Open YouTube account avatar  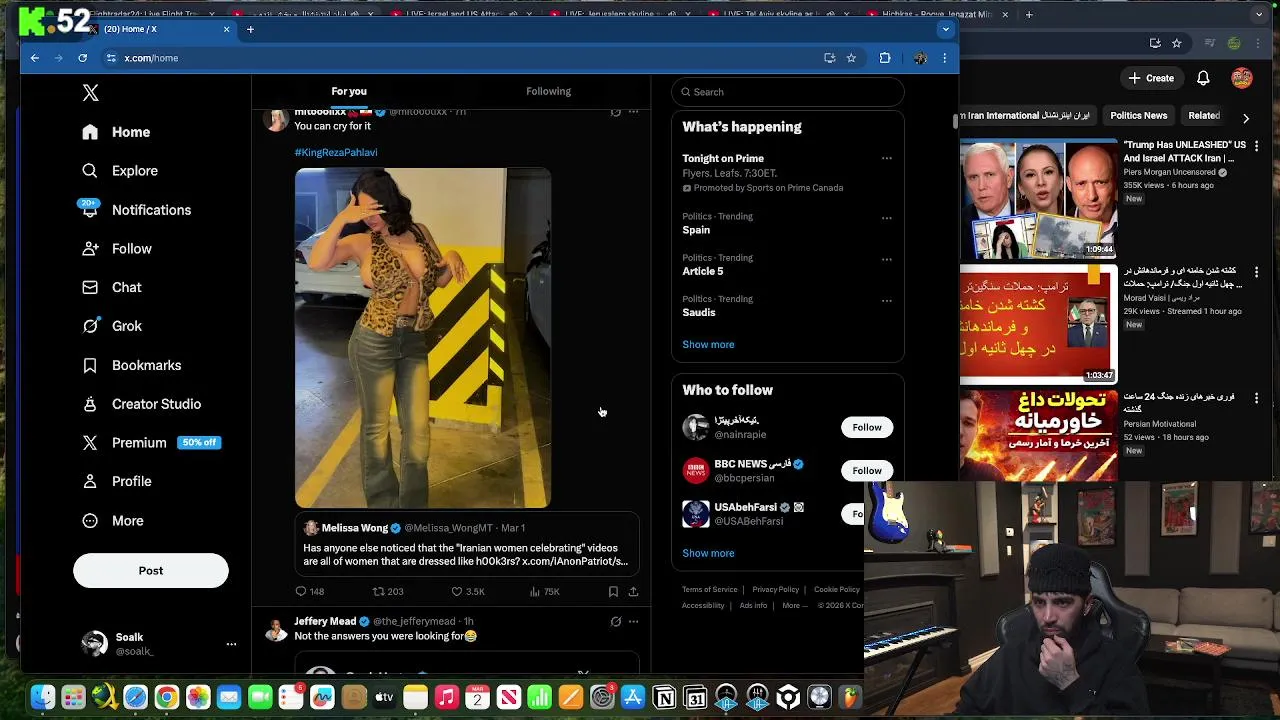click(x=1242, y=78)
